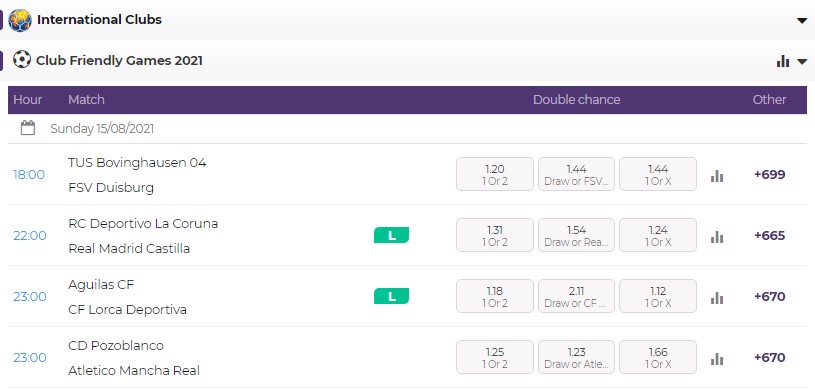Click the calendar icon beside Sunday 15/08/2021
This screenshot has width=815, height=389.
tap(28, 128)
